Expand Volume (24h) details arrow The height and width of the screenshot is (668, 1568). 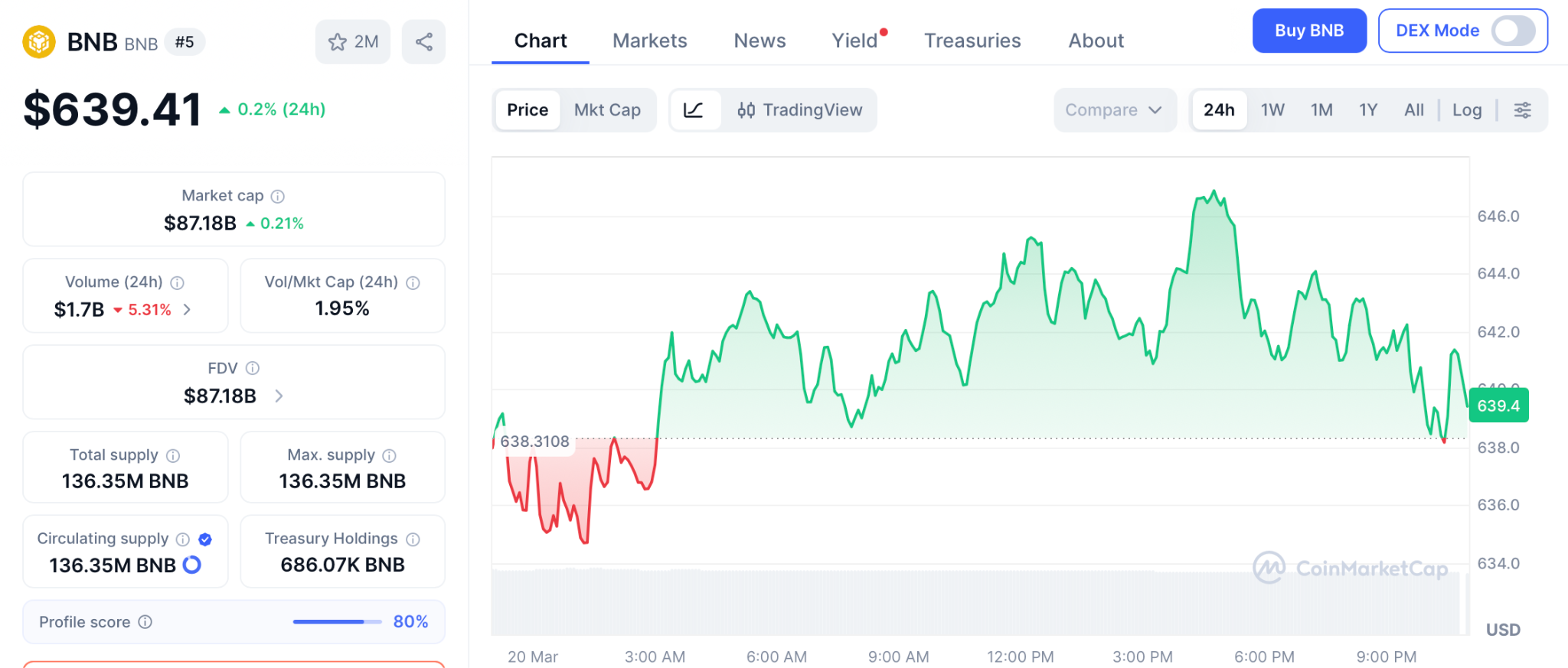pyautogui.click(x=187, y=309)
